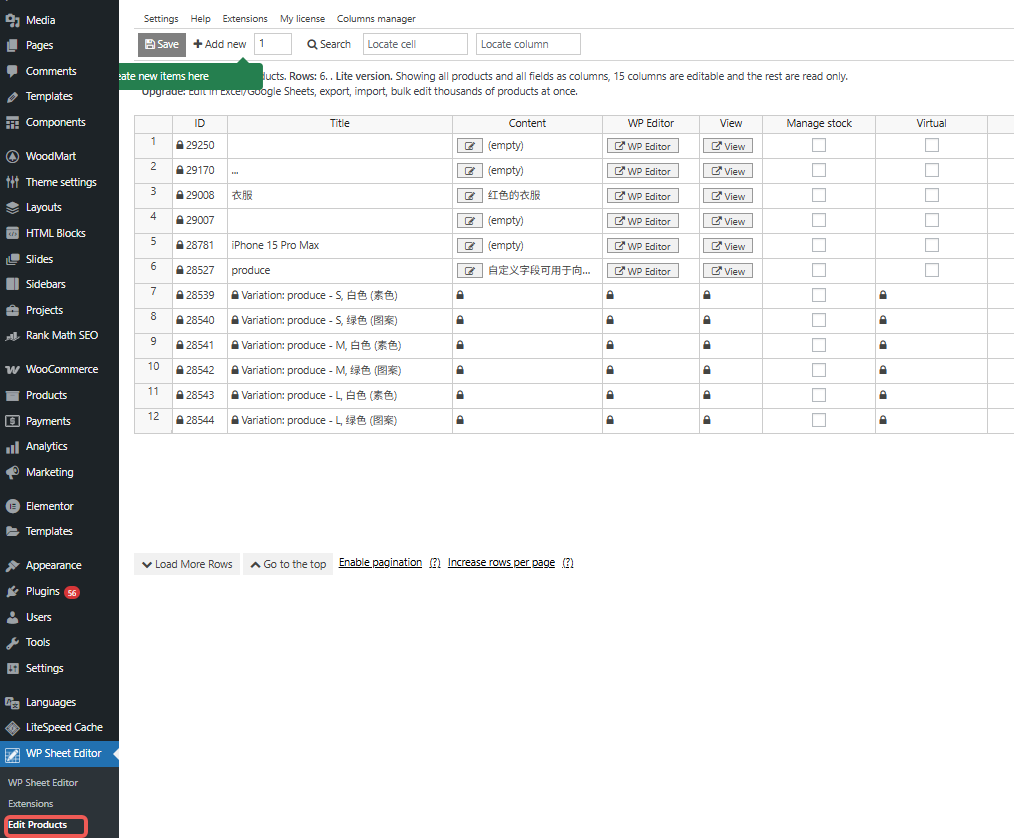The image size is (1014, 838).
Task: Enable Virtual checkbox for iPhone 15 Pro Max
Action: [931, 245]
